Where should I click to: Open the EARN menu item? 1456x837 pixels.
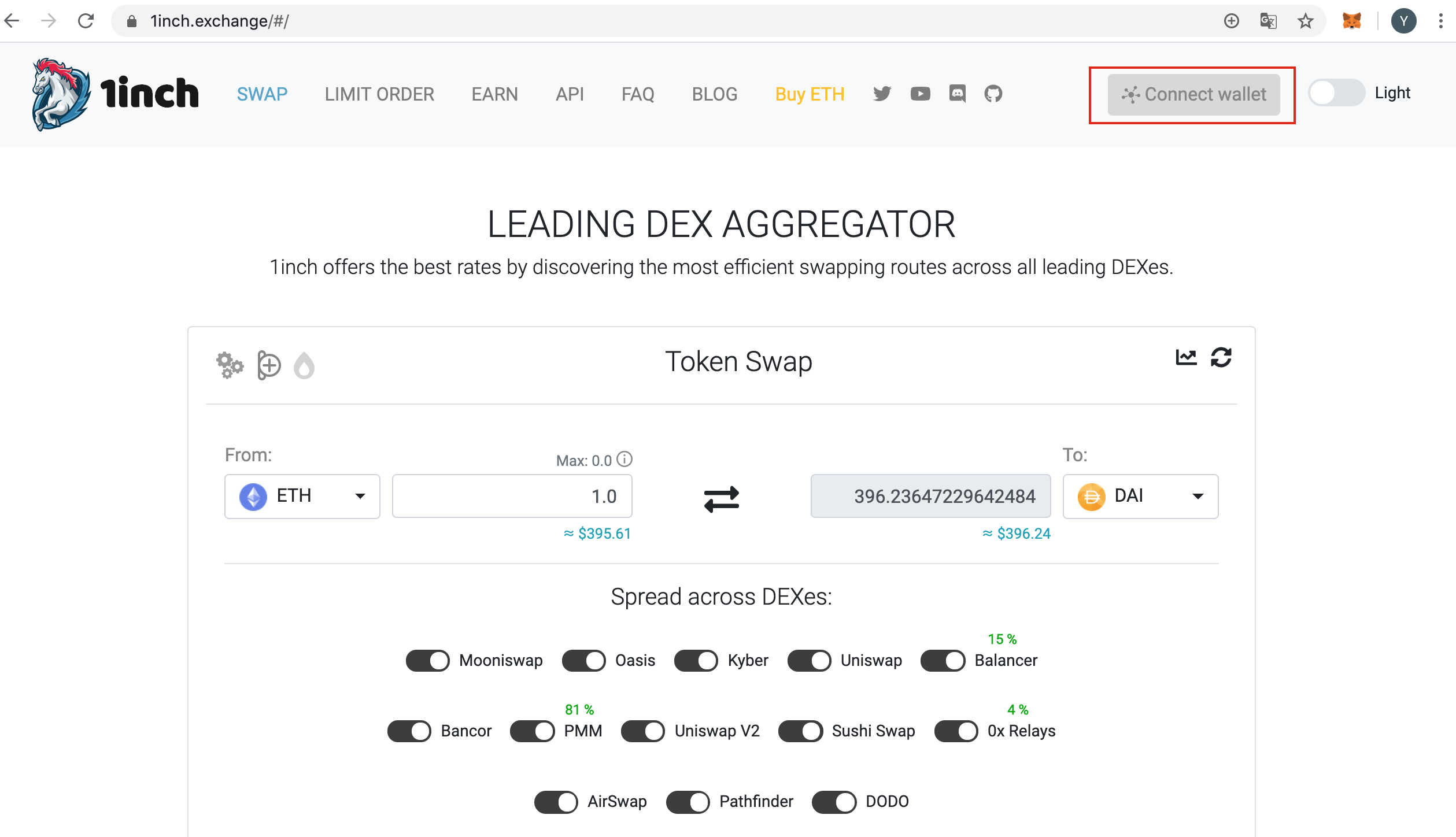pyautogui.click(x=495, y=94)
